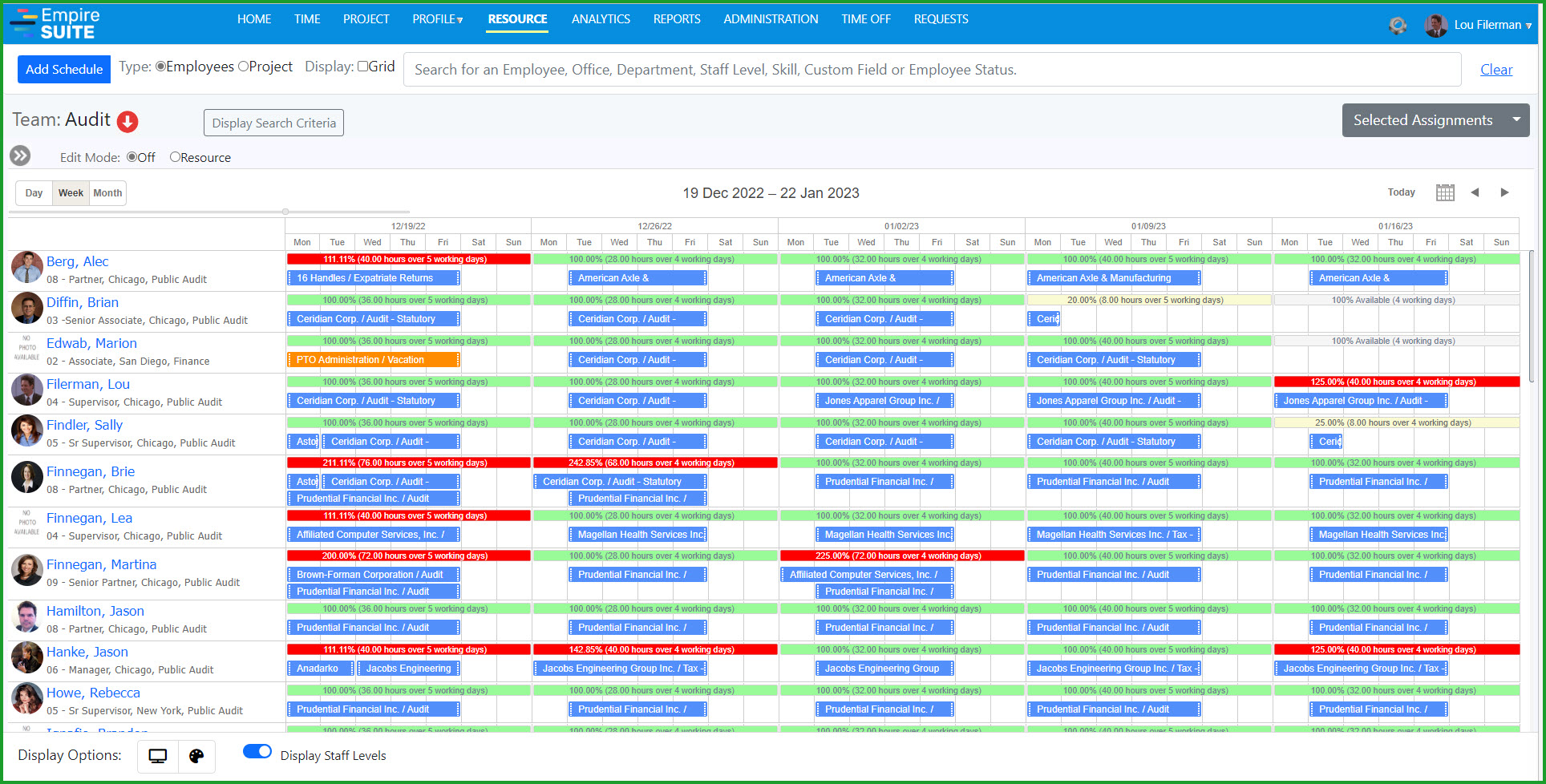Click the orange PTO Administration / Vacation block
1546x784 pixels.
(x=374, y=360)
